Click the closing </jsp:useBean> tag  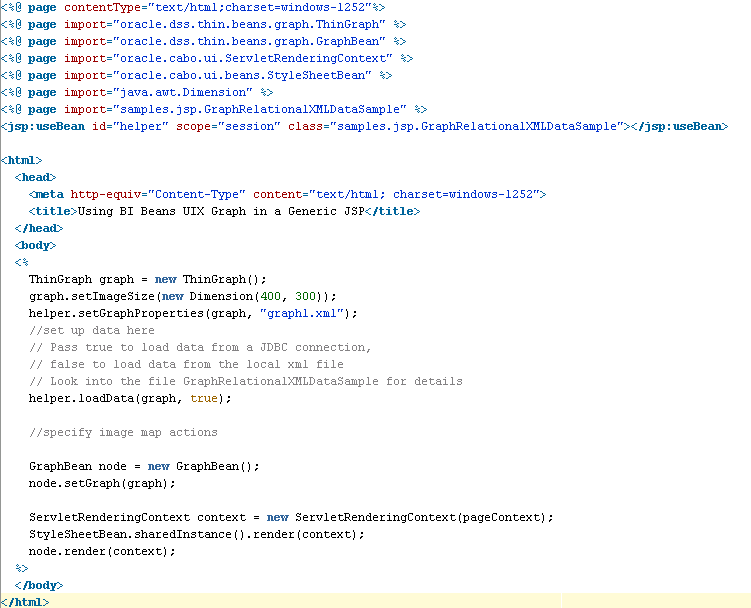coord(679,126)
